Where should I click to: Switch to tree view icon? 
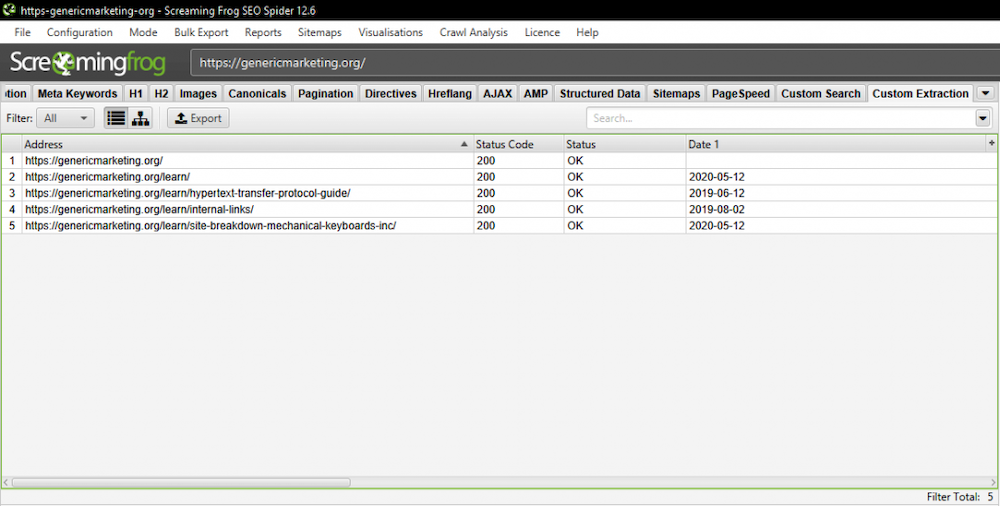pyautogui.click(x=140, y=118)
